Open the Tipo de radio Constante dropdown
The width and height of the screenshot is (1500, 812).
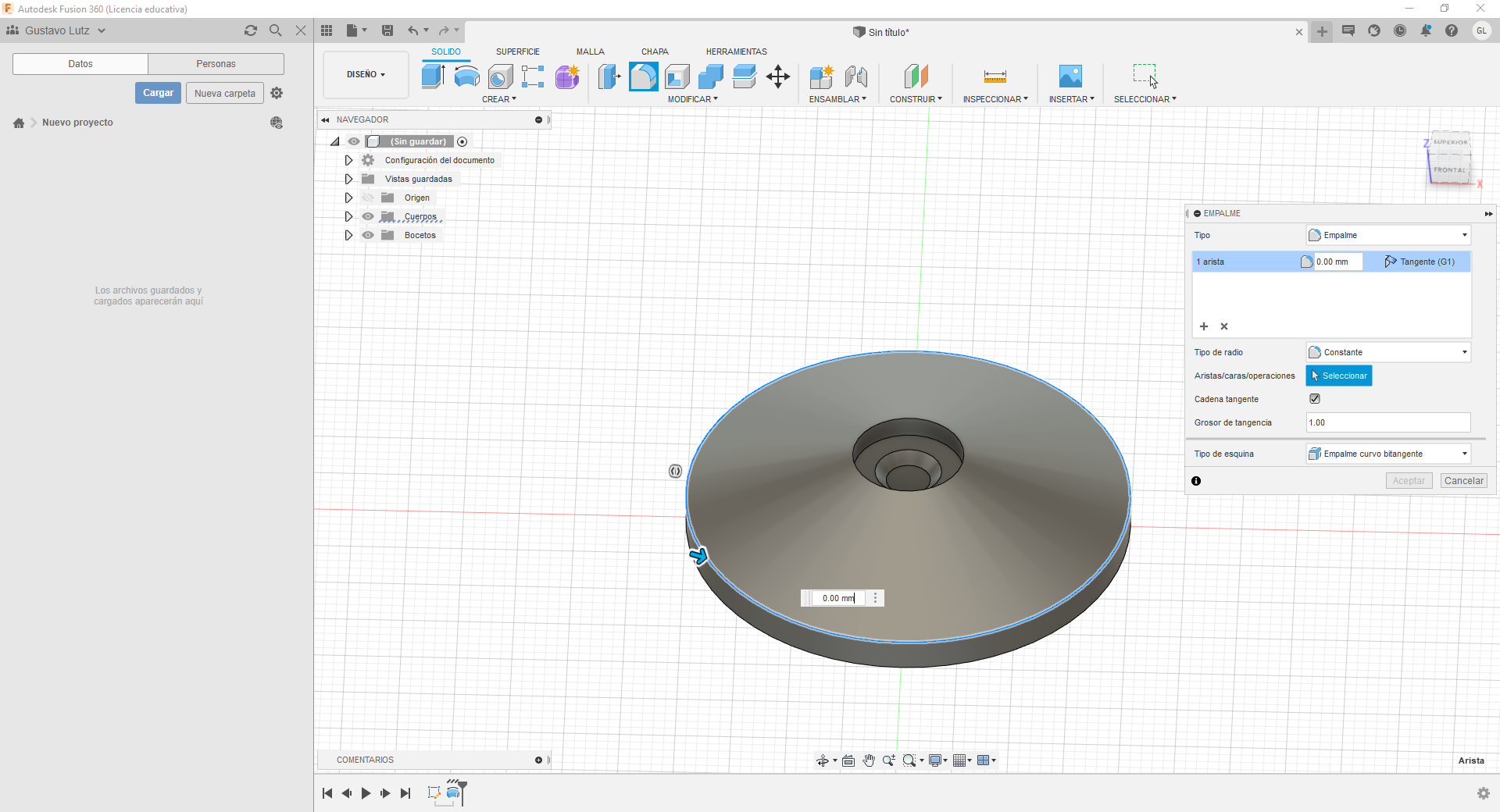[x=1388, y=352]
